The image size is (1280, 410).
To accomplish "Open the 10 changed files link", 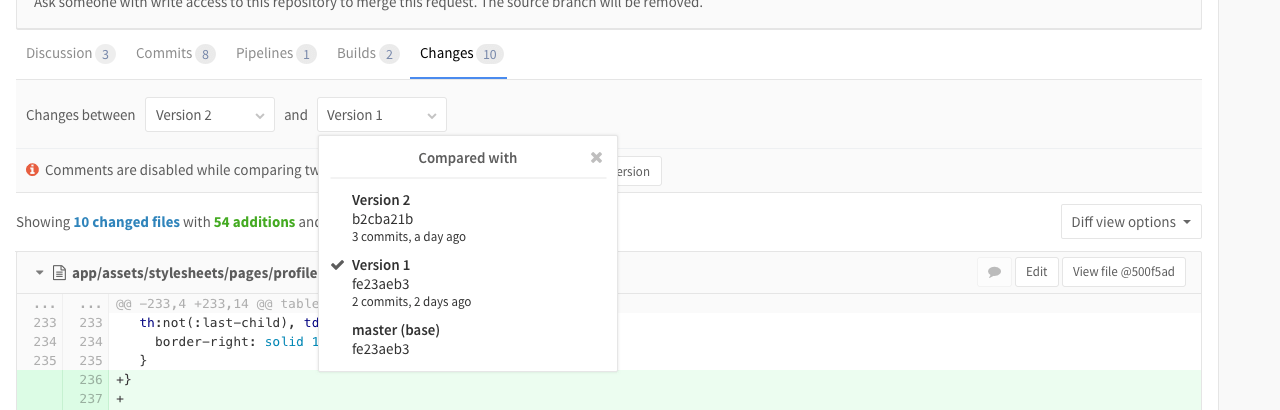I will pyautogui.click(x=126, y=222).
